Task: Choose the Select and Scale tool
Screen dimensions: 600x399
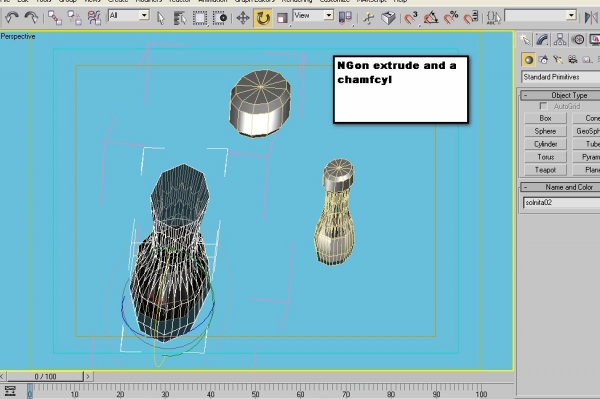Action: tap(282, 18)
